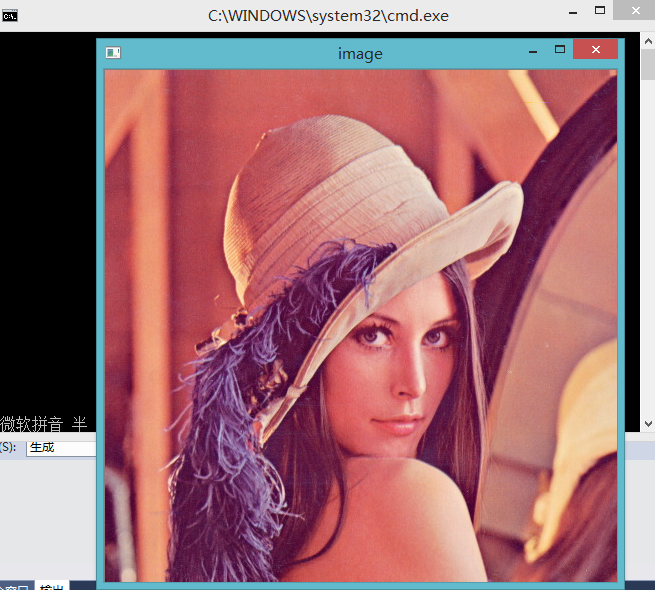
Task: Click the 微软拼音 半 status text in console
Action: coord(43,424)
